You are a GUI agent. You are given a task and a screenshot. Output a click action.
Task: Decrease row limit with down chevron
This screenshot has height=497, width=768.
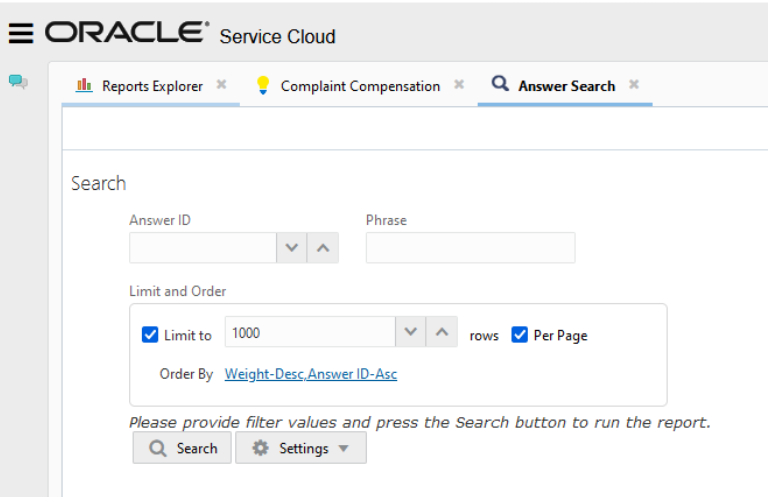pos(410,332)
